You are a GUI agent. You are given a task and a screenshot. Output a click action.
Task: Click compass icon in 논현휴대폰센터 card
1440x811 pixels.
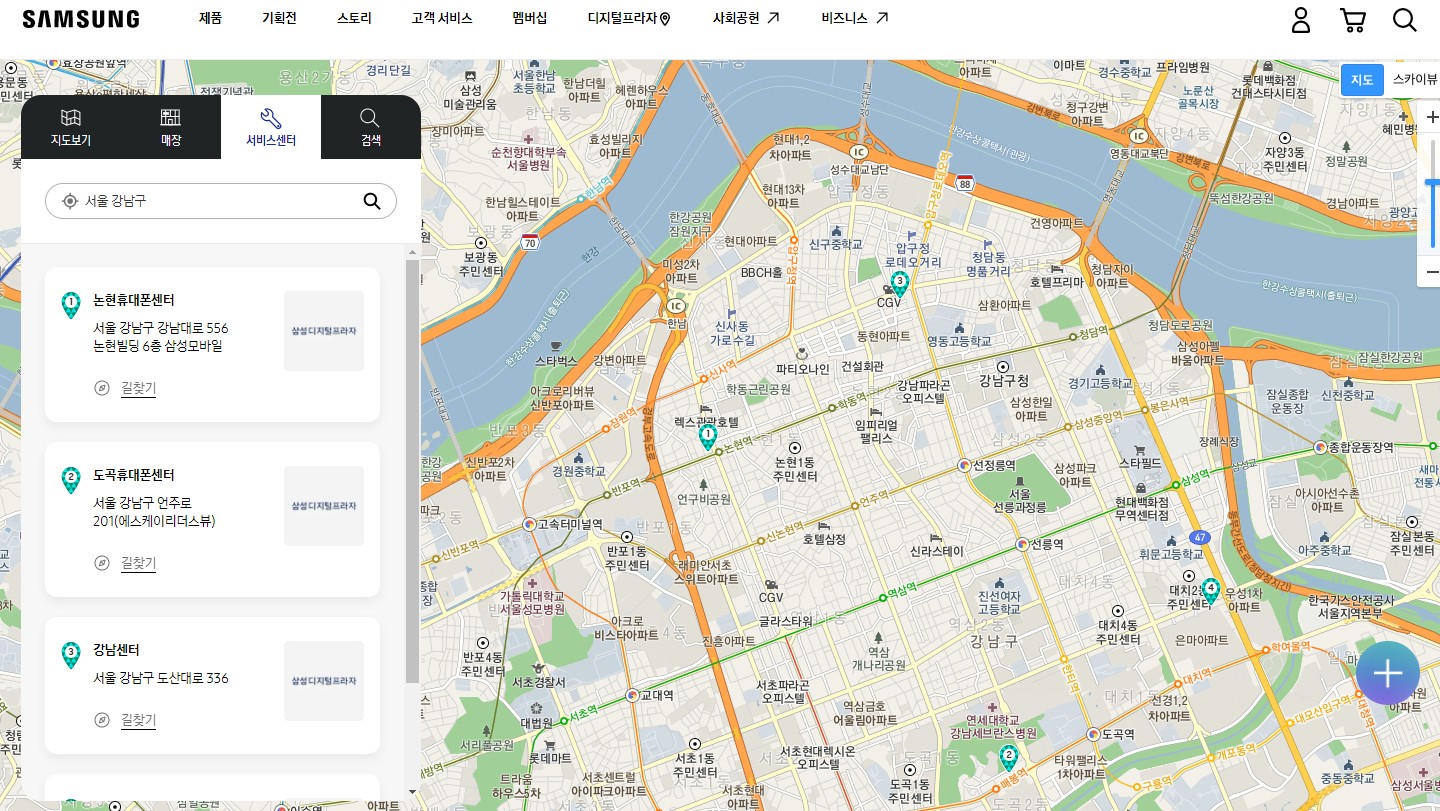point(101,388)
